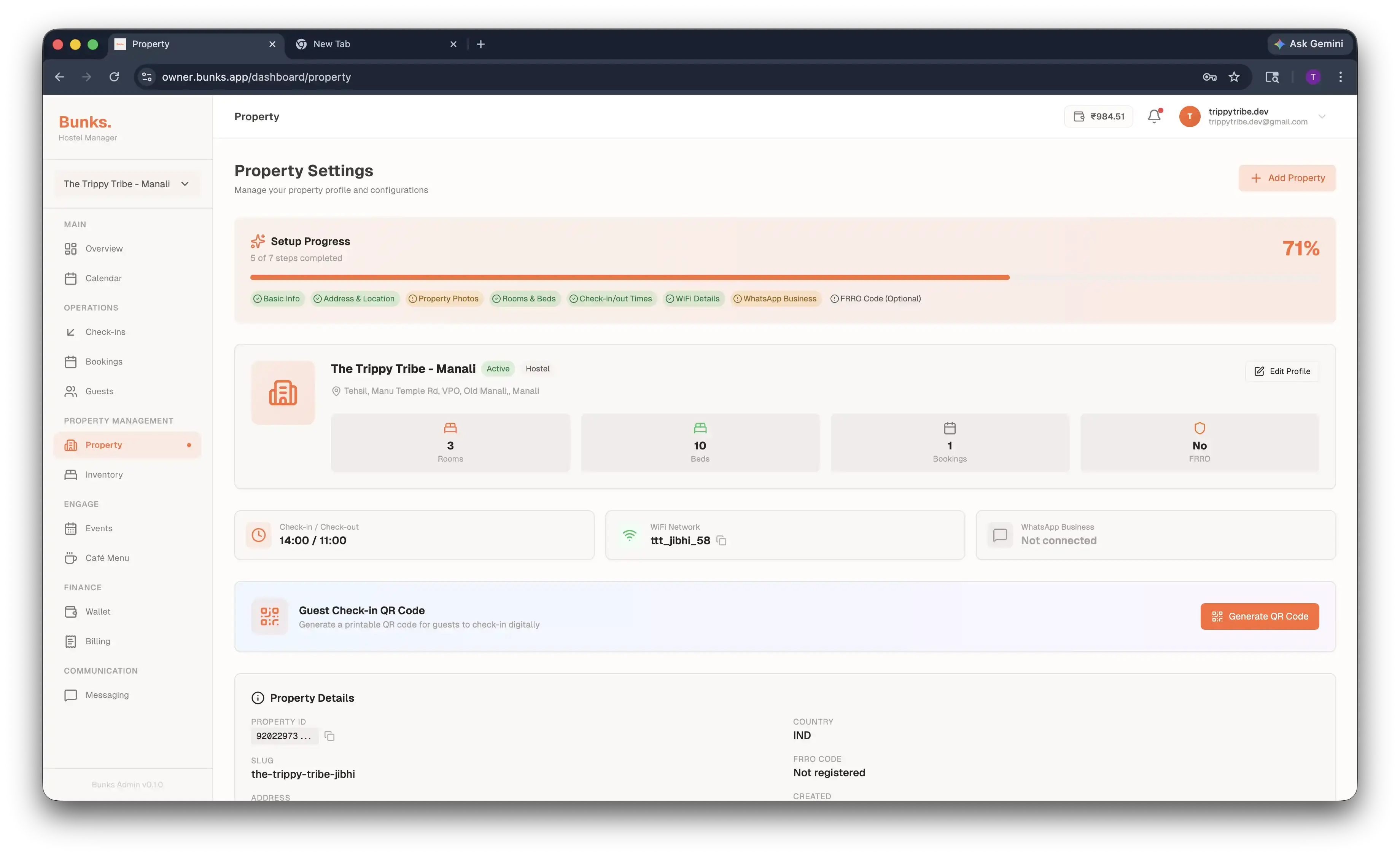Open Inventory in the sidebar

click(x=127, y=475)
